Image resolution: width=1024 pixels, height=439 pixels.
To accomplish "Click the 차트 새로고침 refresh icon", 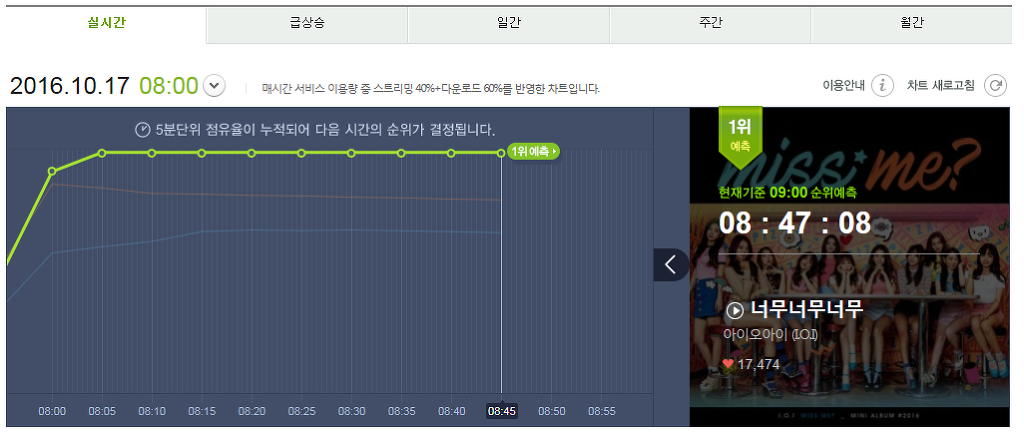I will (994, 86).
